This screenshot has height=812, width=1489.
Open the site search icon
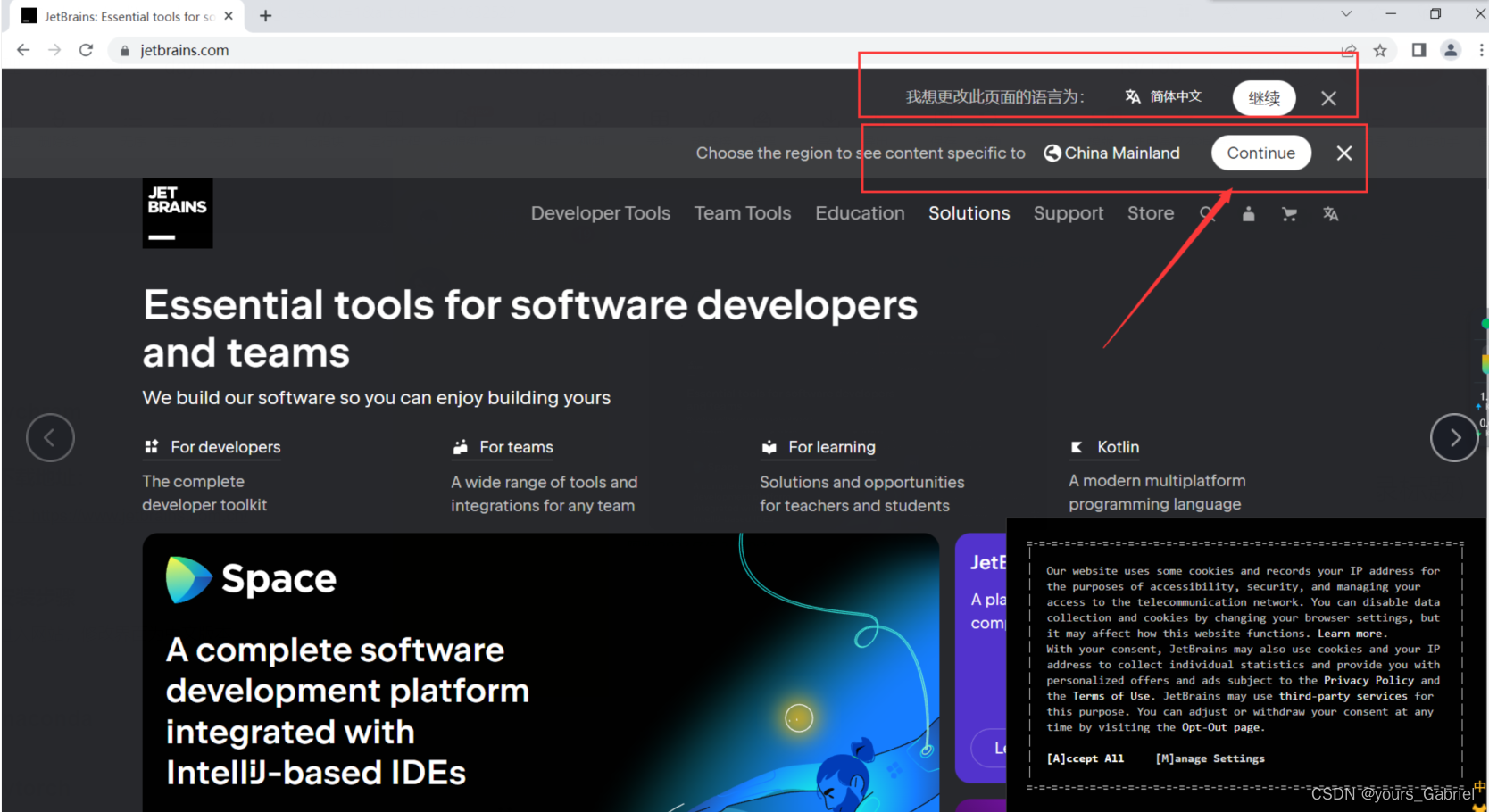(1207, 214)
